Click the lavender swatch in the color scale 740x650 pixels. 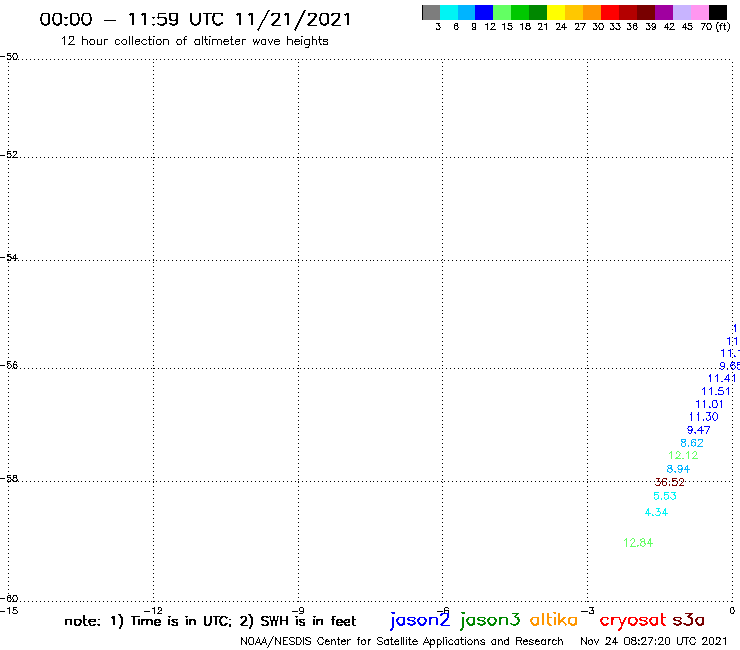[681, 12]
